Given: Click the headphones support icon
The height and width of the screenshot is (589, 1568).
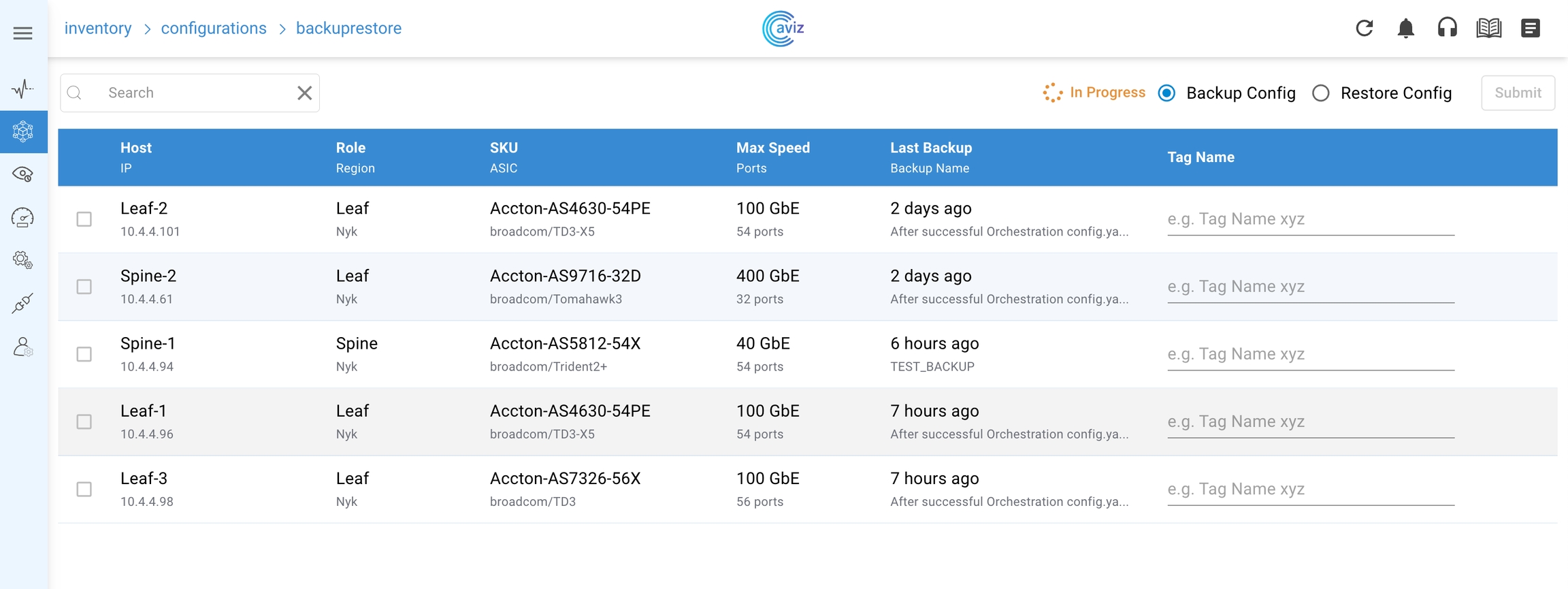Looking at the screenshot, I should (1447, 29).
